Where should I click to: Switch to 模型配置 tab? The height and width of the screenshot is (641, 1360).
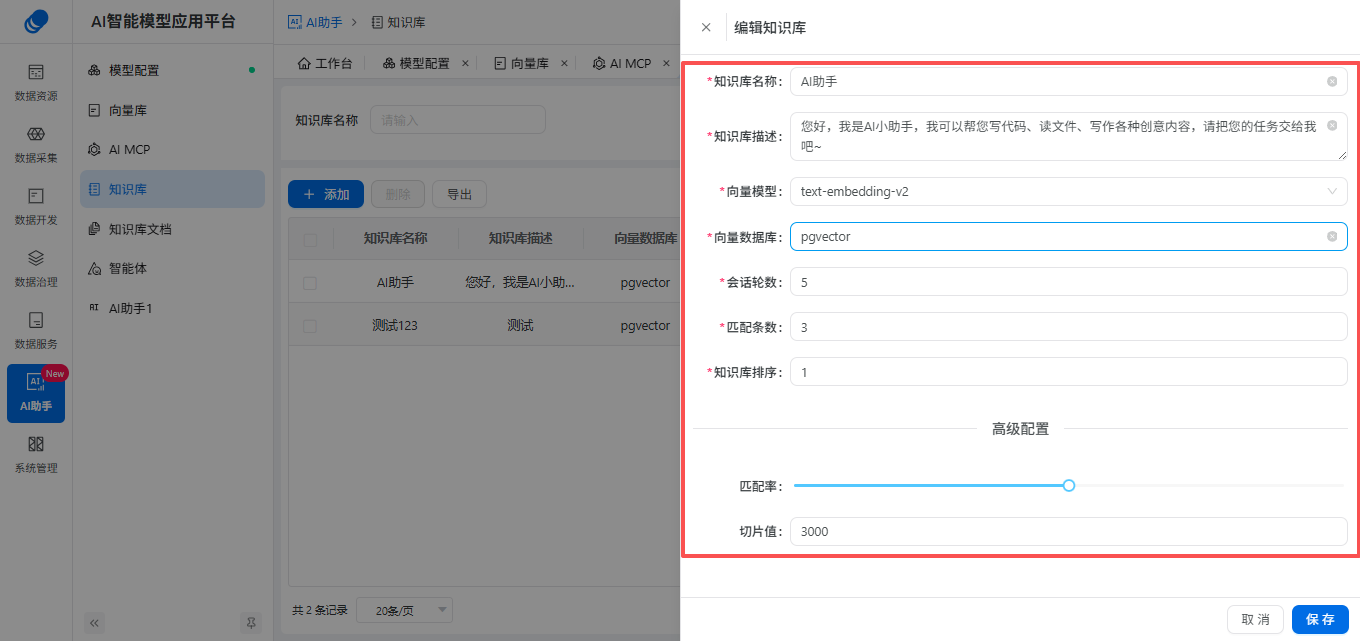[416, 63]
